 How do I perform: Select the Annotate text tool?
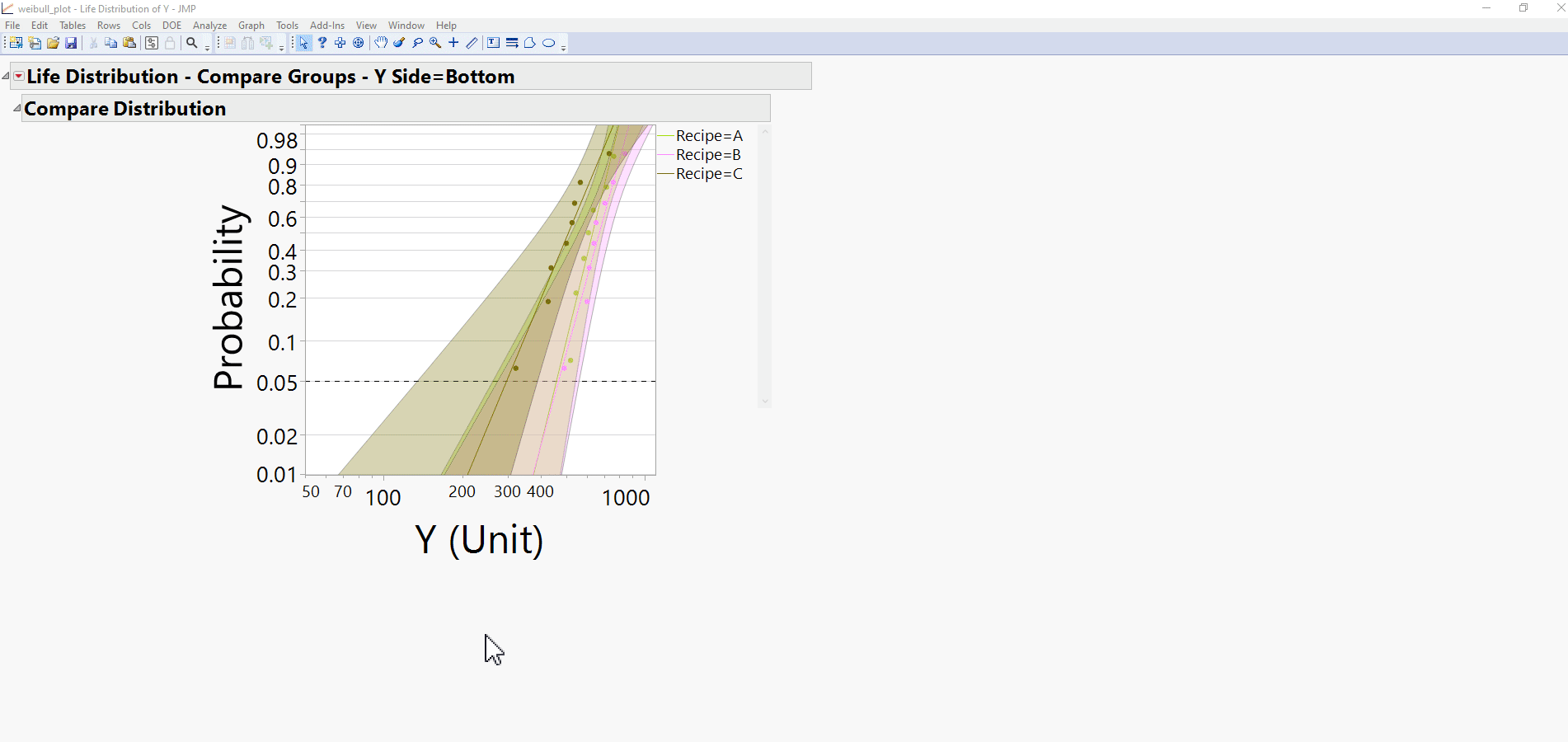492,43
